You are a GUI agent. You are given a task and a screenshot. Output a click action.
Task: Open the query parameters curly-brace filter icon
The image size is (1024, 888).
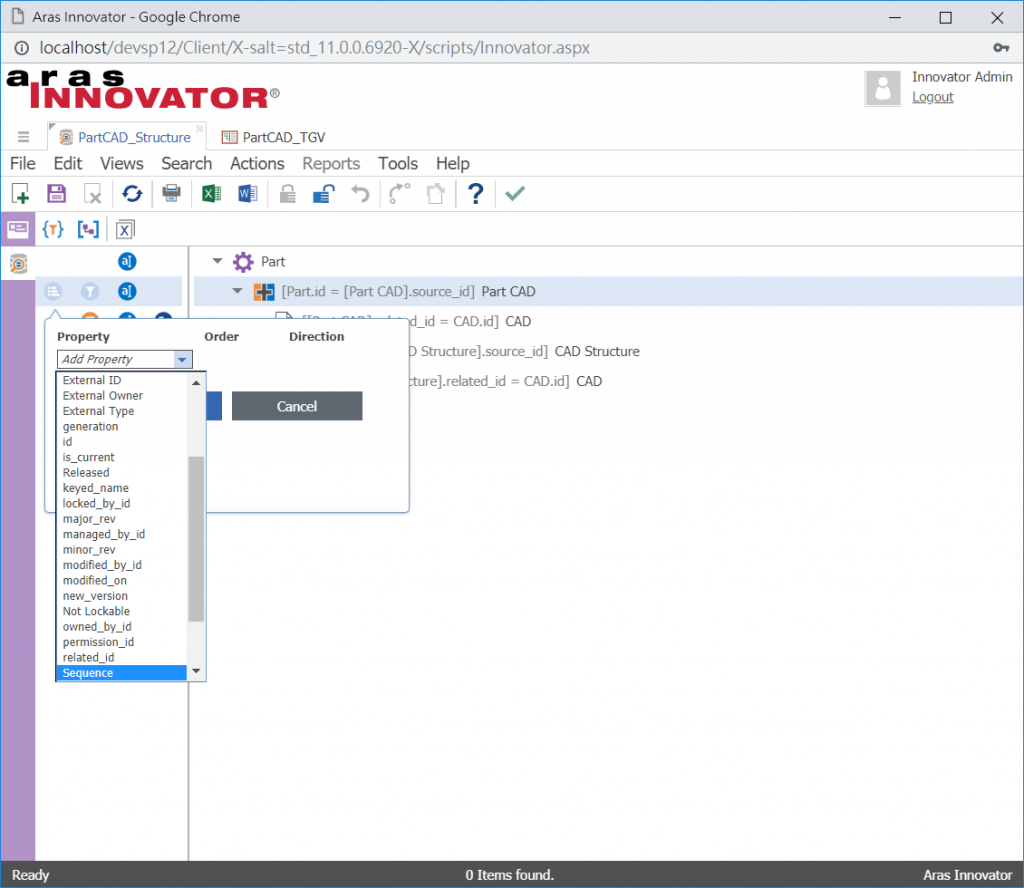(x=53, y=229)
